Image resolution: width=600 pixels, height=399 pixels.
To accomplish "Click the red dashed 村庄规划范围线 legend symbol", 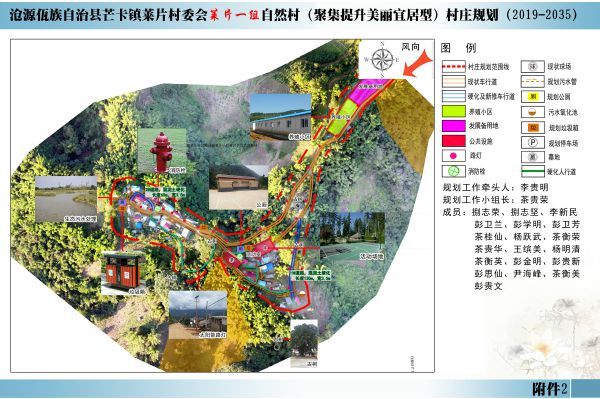I will point(453,67).
